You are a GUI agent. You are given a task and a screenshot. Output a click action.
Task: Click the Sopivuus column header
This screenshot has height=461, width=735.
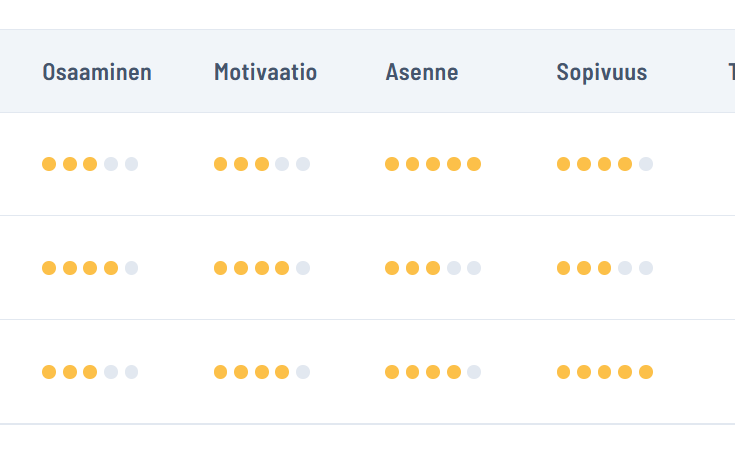tap(601, 72)
